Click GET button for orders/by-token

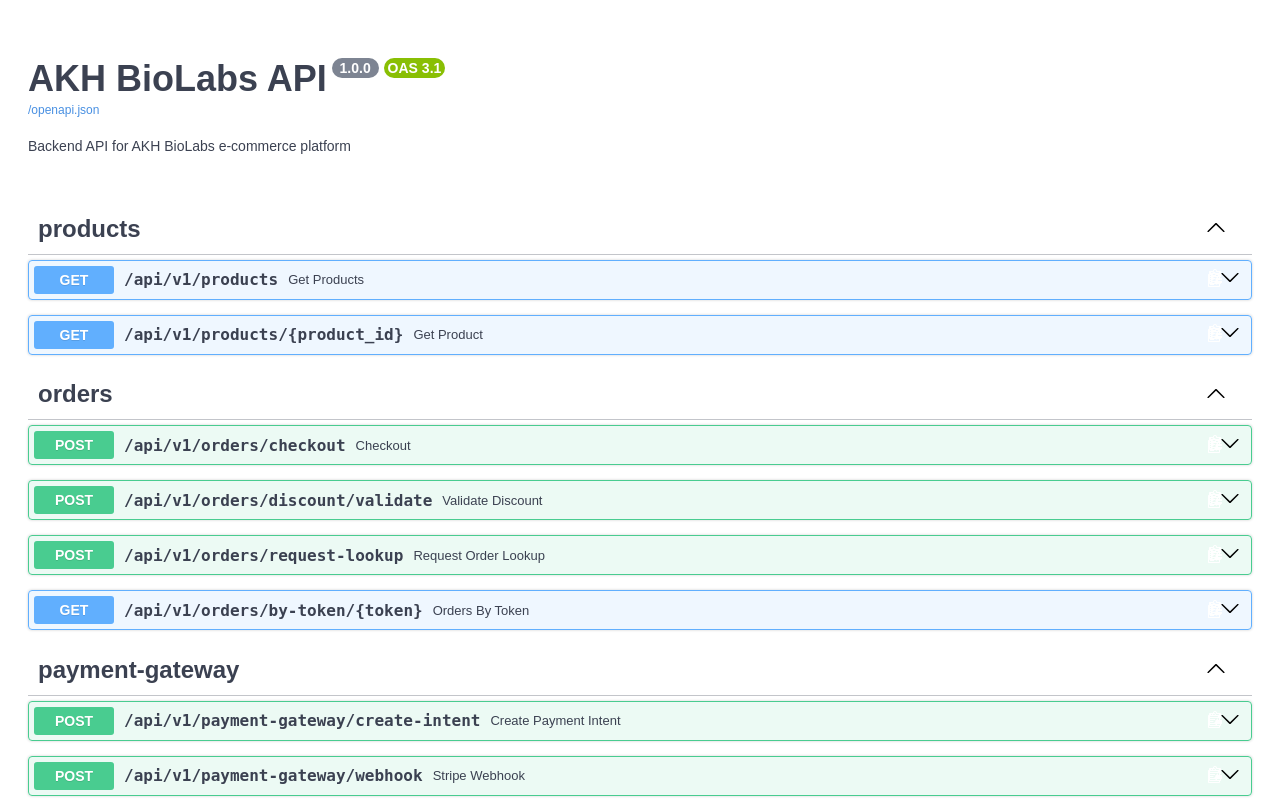click(74, 610)
